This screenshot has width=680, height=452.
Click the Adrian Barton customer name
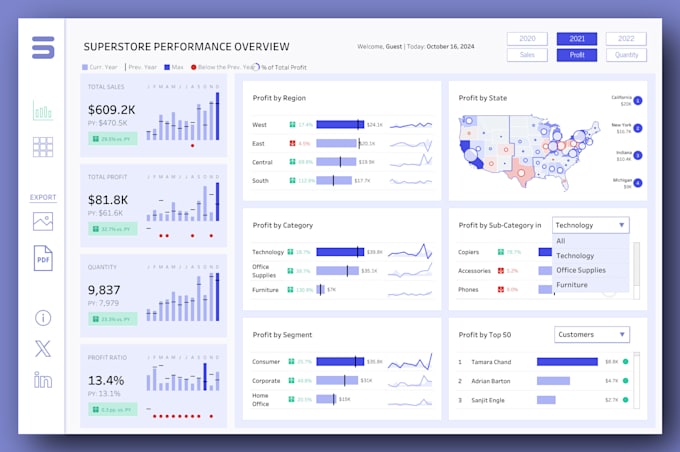(x=490, y=381)
